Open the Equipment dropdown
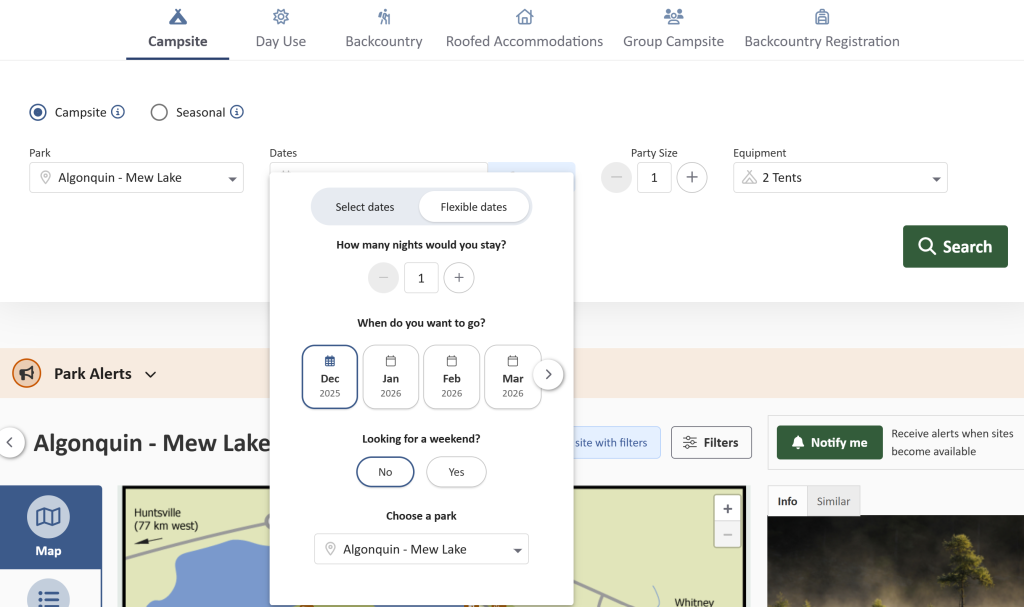1024x607 pixels. pos(840,177)
